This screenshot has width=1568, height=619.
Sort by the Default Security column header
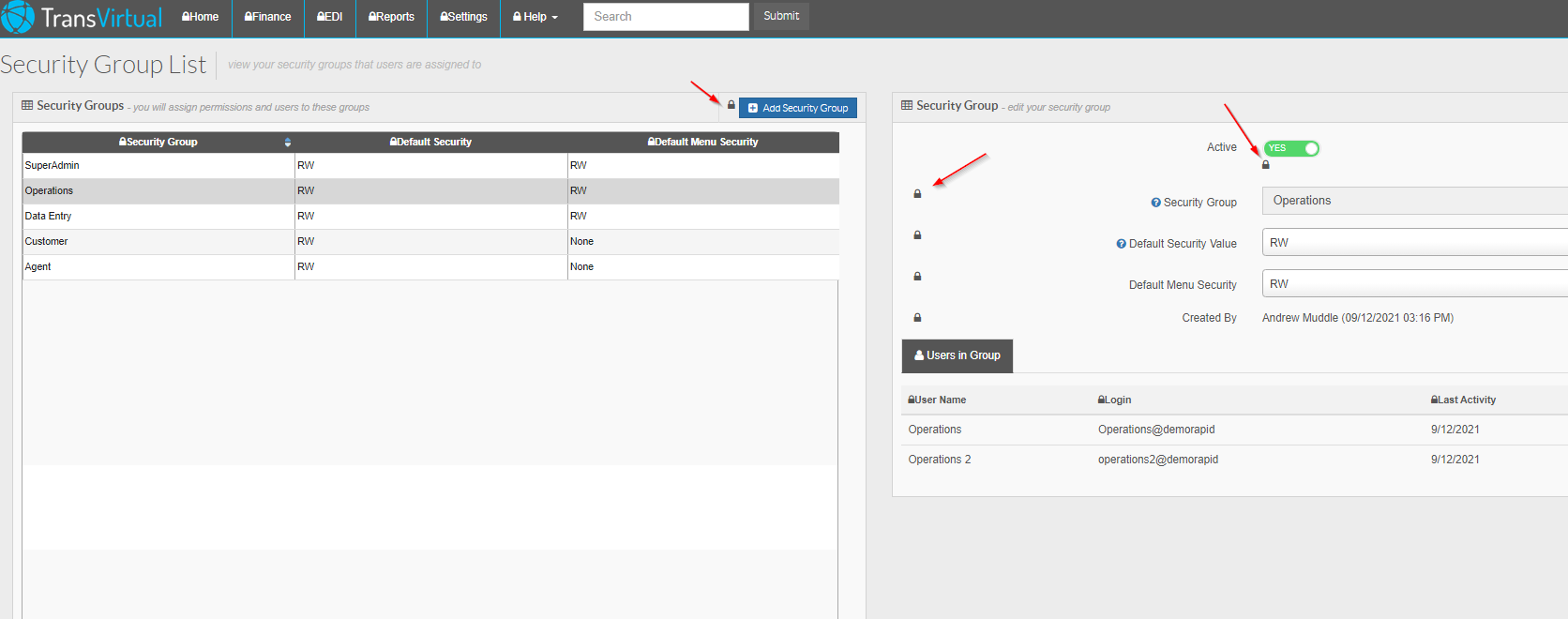[430, 143]
